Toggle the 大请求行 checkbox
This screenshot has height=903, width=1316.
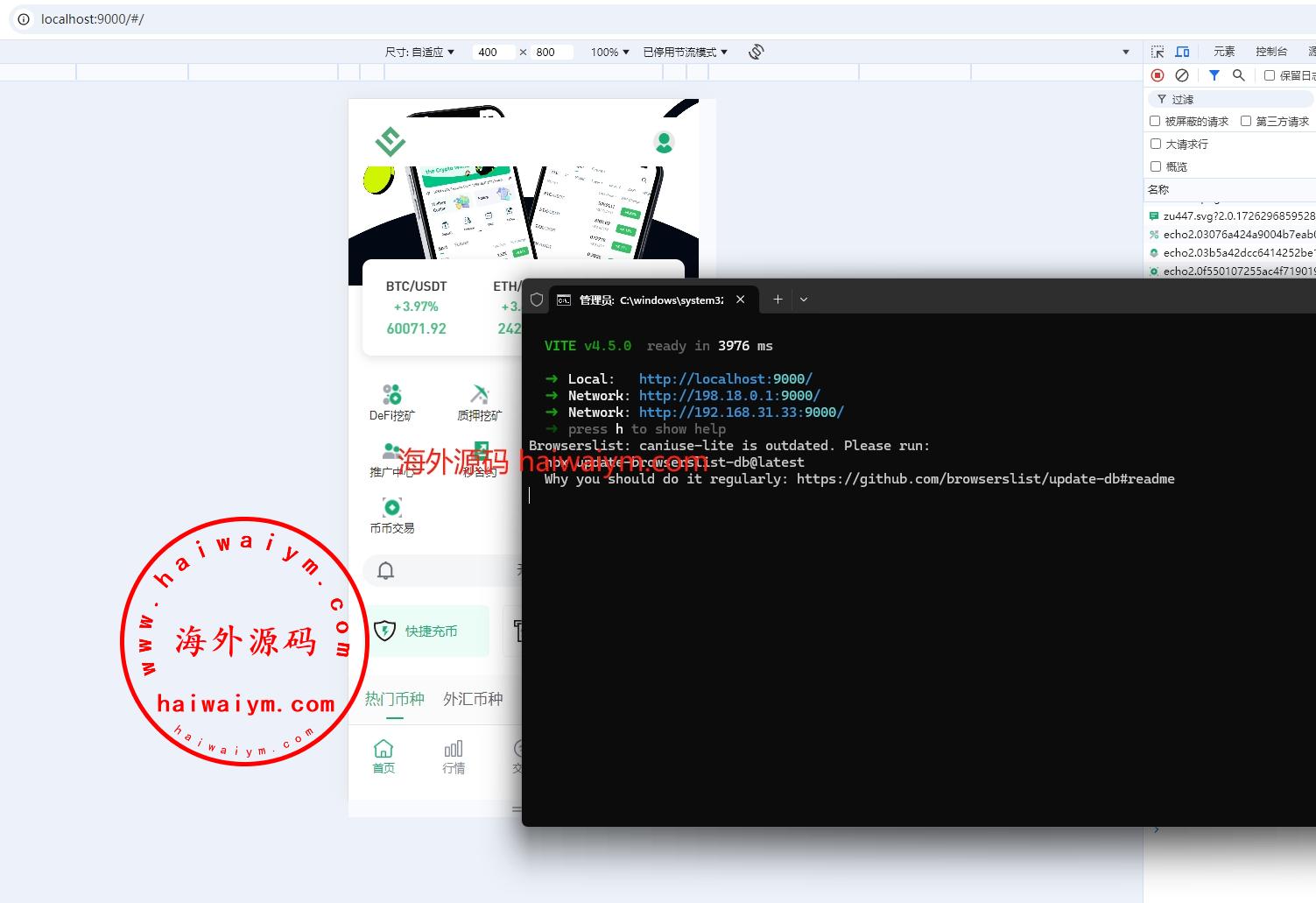tap(1155, 144)
